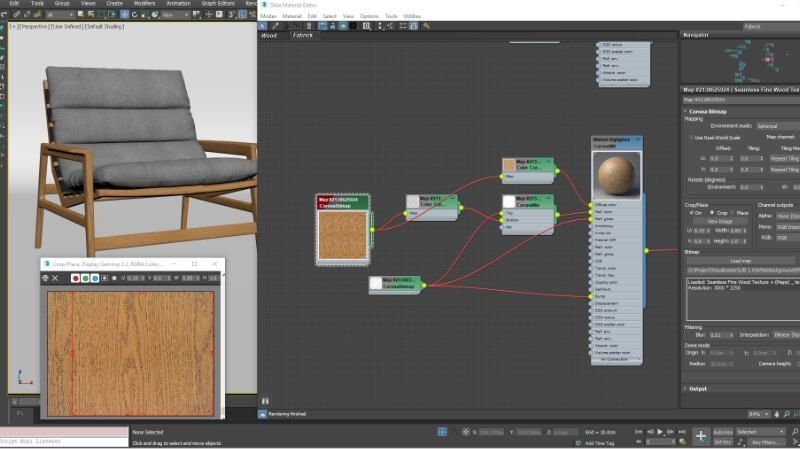Viewport: 800px width, 450px height.
Task: Click the wood sphere preview on CoronaMtl node
Action: pyautogui.click(x=616, y=175)
